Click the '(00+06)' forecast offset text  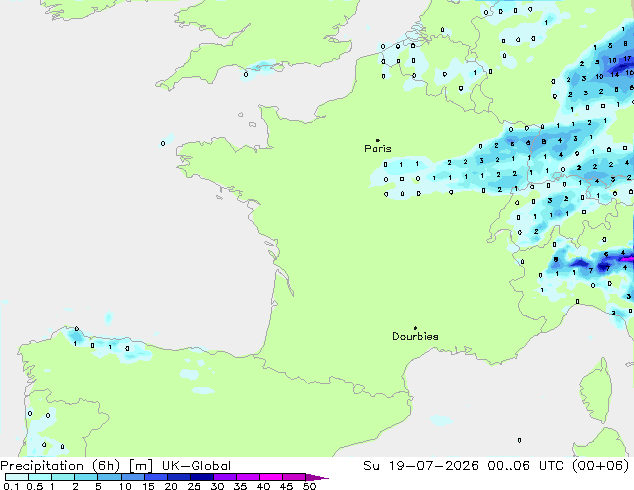(x=601, y=466)
